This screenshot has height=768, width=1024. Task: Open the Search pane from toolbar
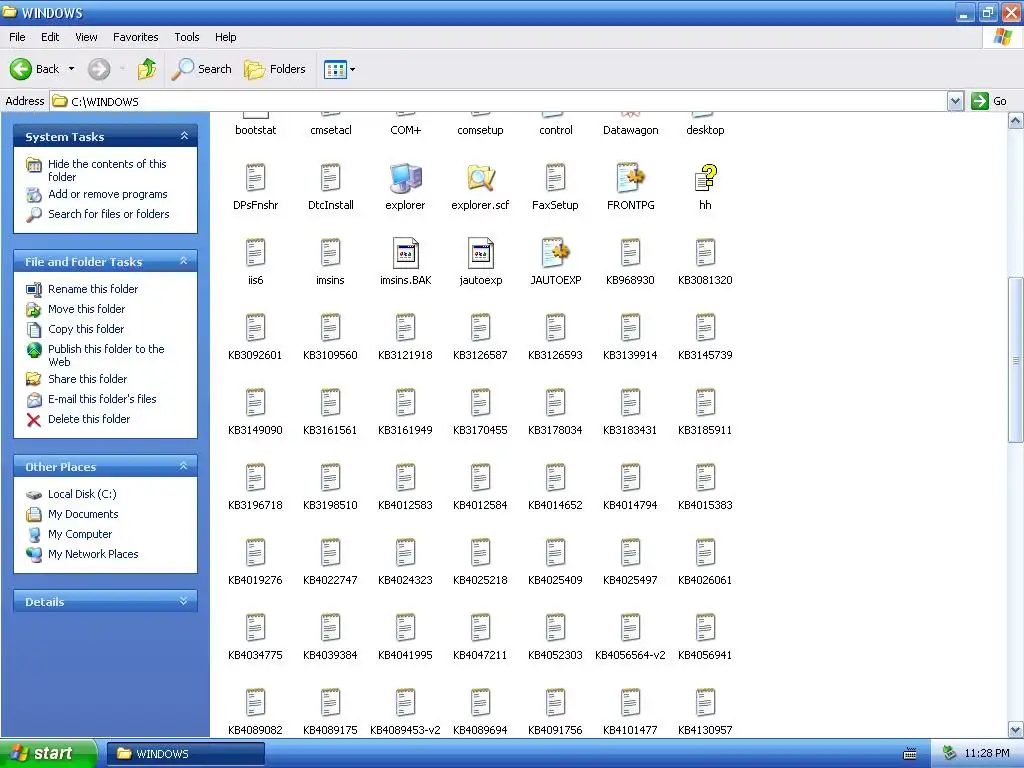click(x=201, y=69)
